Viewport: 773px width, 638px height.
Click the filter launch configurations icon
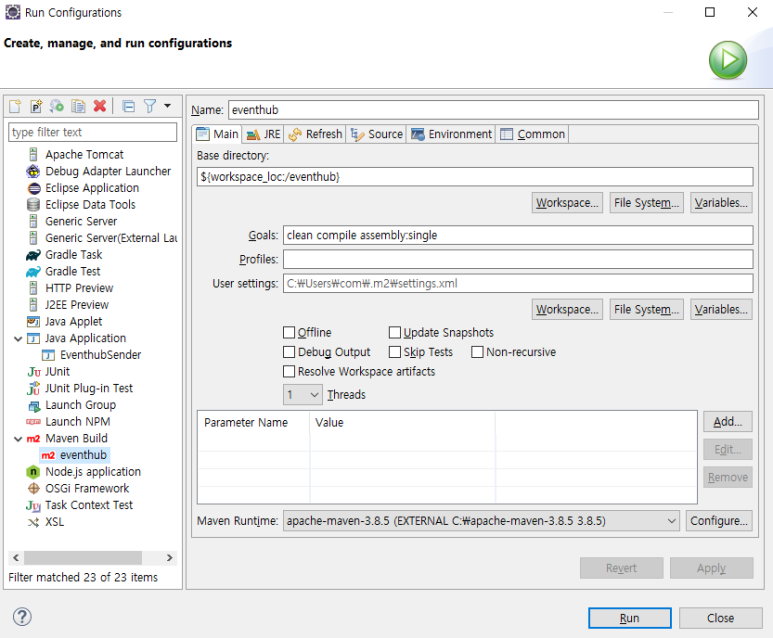(150, 106)
